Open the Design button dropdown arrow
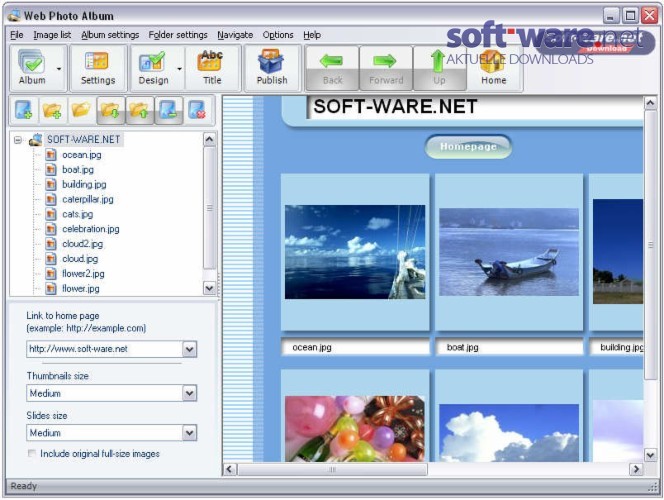 [x=180, y=69]
